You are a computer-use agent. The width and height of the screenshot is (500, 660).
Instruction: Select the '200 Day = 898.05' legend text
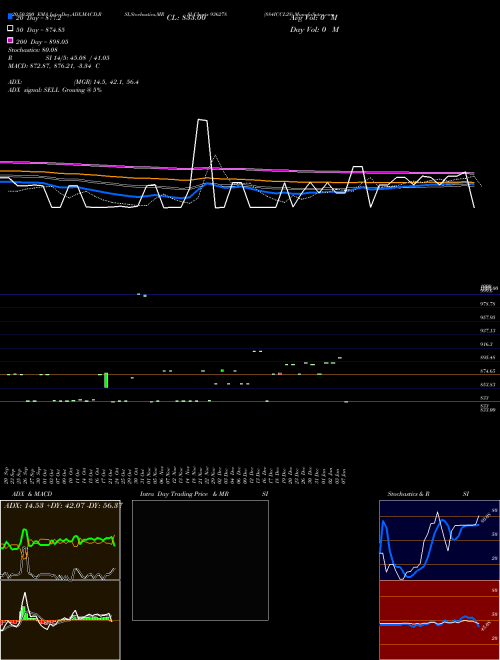(x=42, y=42)
